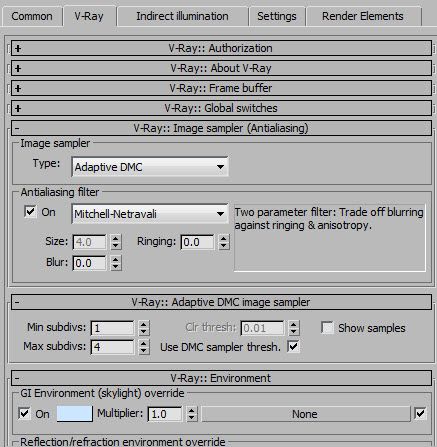This screenshot has width=437, height=447.
Task: Click the filter Size value field
Action: [90, 242]
